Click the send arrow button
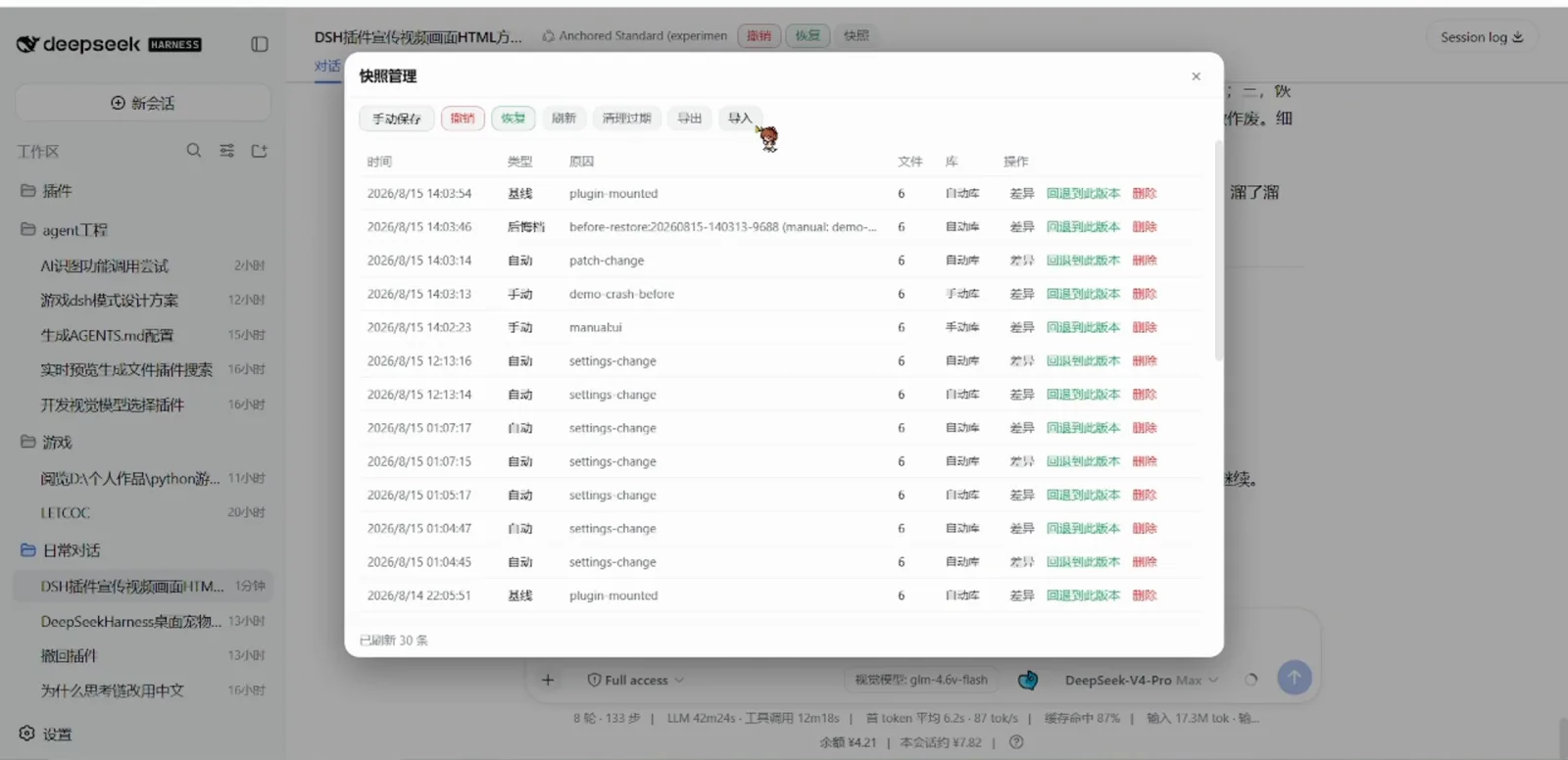1568x760 pixels. pos(1295,677)
